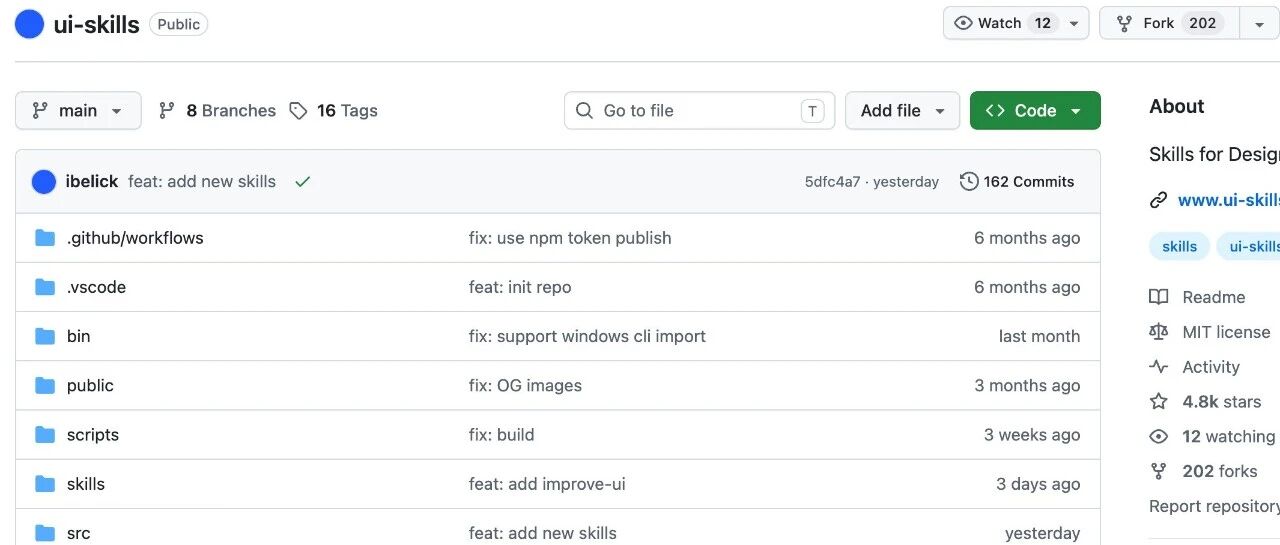Viewport: 1280px width, 545px height.
Task: Open the www.ui-skills website link
Action: 1229,200
